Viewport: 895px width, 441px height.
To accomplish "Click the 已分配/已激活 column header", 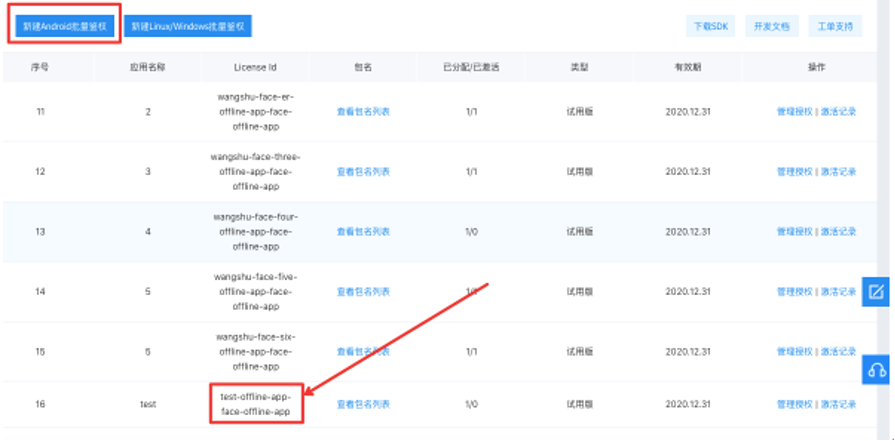I will coord(471,67).
